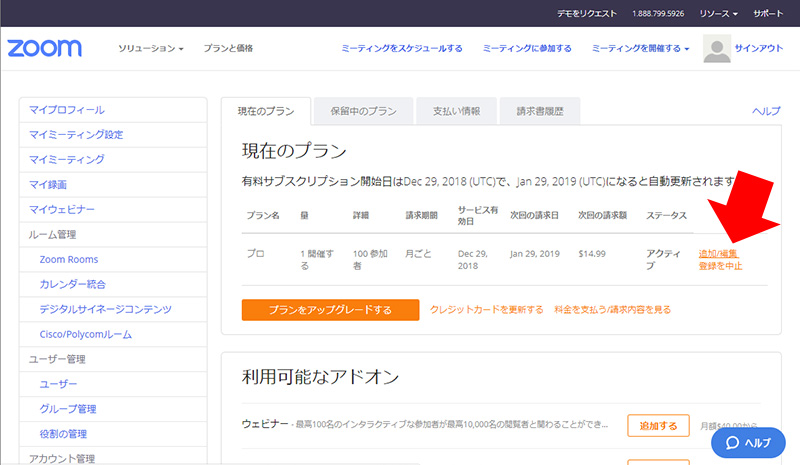Click the ミーティングをスケジュールする link
The width and height of the screenshot is (800, 465).
(401, 48)
